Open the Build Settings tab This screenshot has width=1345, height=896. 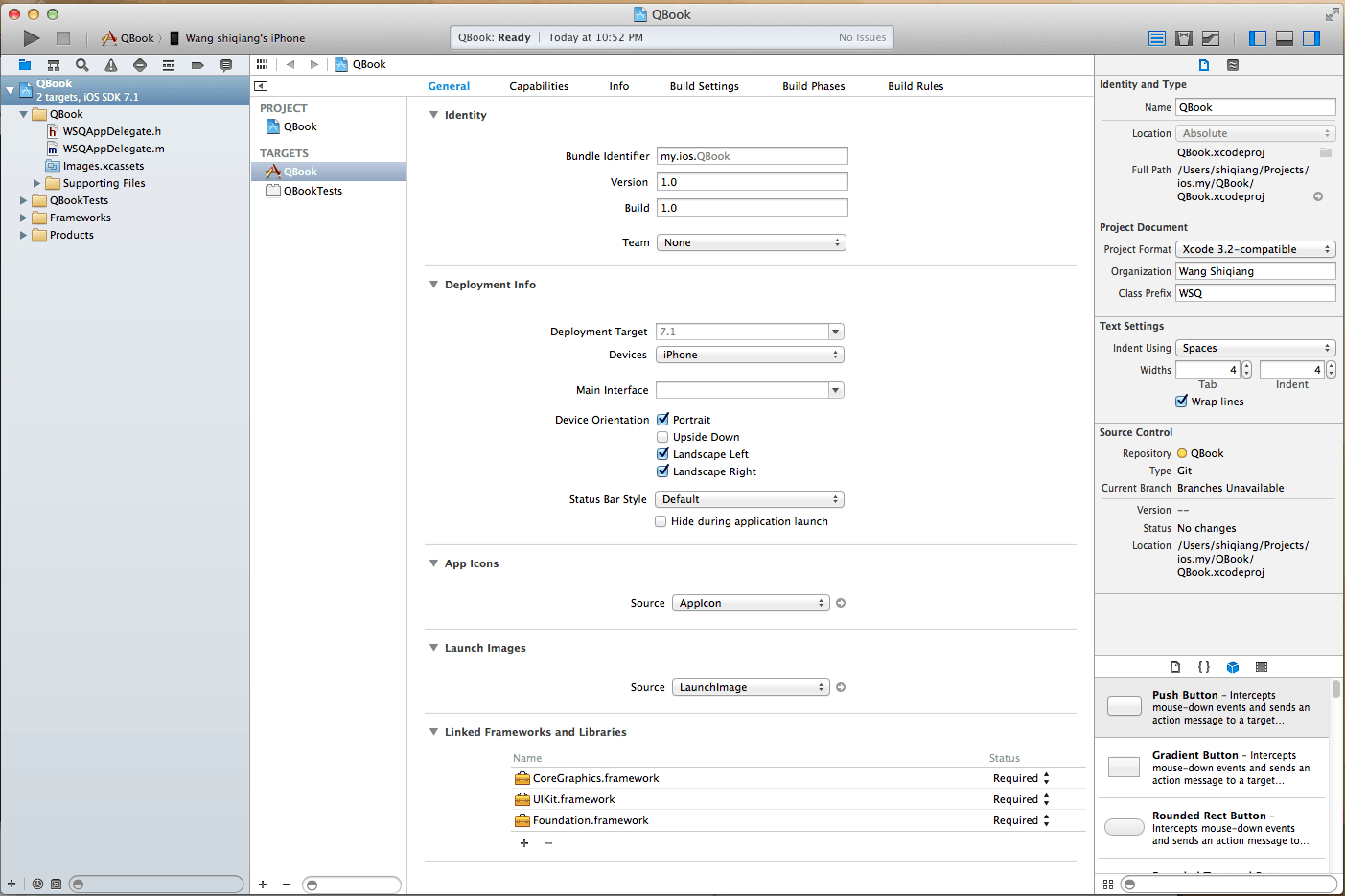point(705,86)
